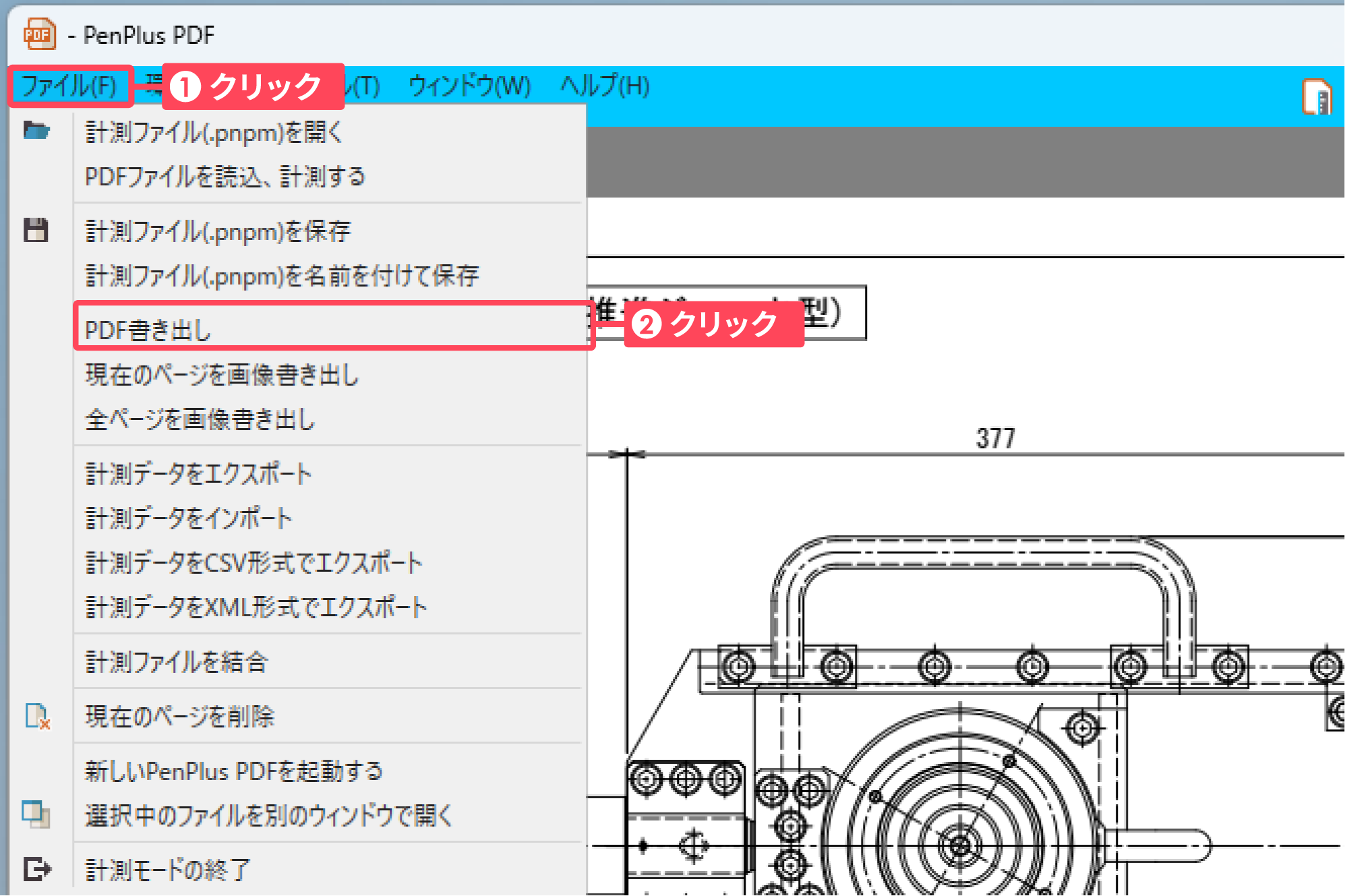Click the page-delete icon for 現在のページを削除
This screenshot has height=896, width=1345.
click(38, 716)
